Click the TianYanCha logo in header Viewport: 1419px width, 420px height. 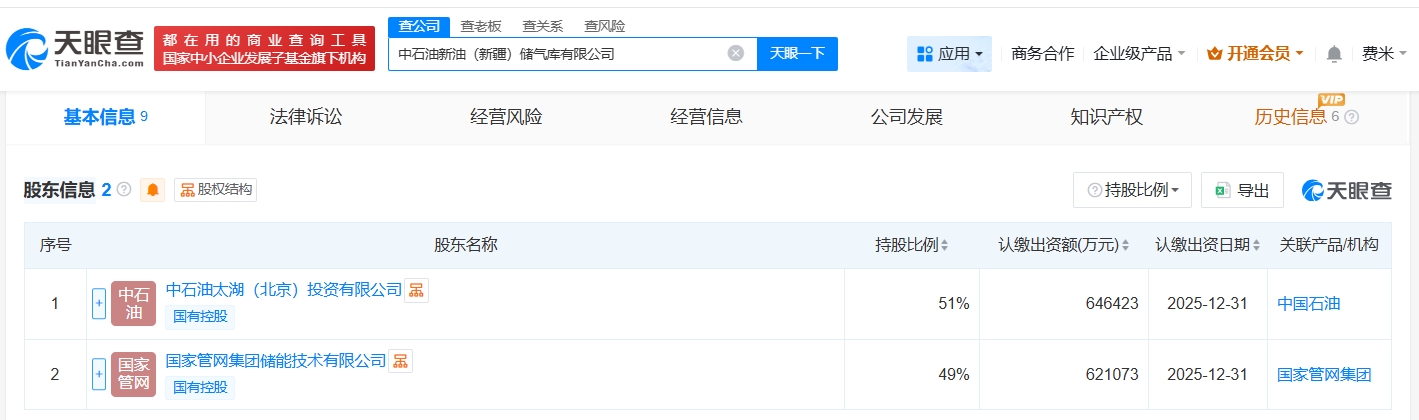[75, 49]
